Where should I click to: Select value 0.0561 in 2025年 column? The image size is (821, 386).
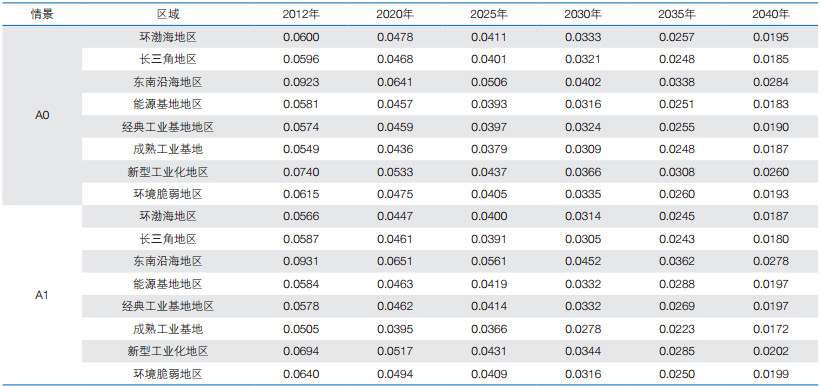[x=489, y=261]
